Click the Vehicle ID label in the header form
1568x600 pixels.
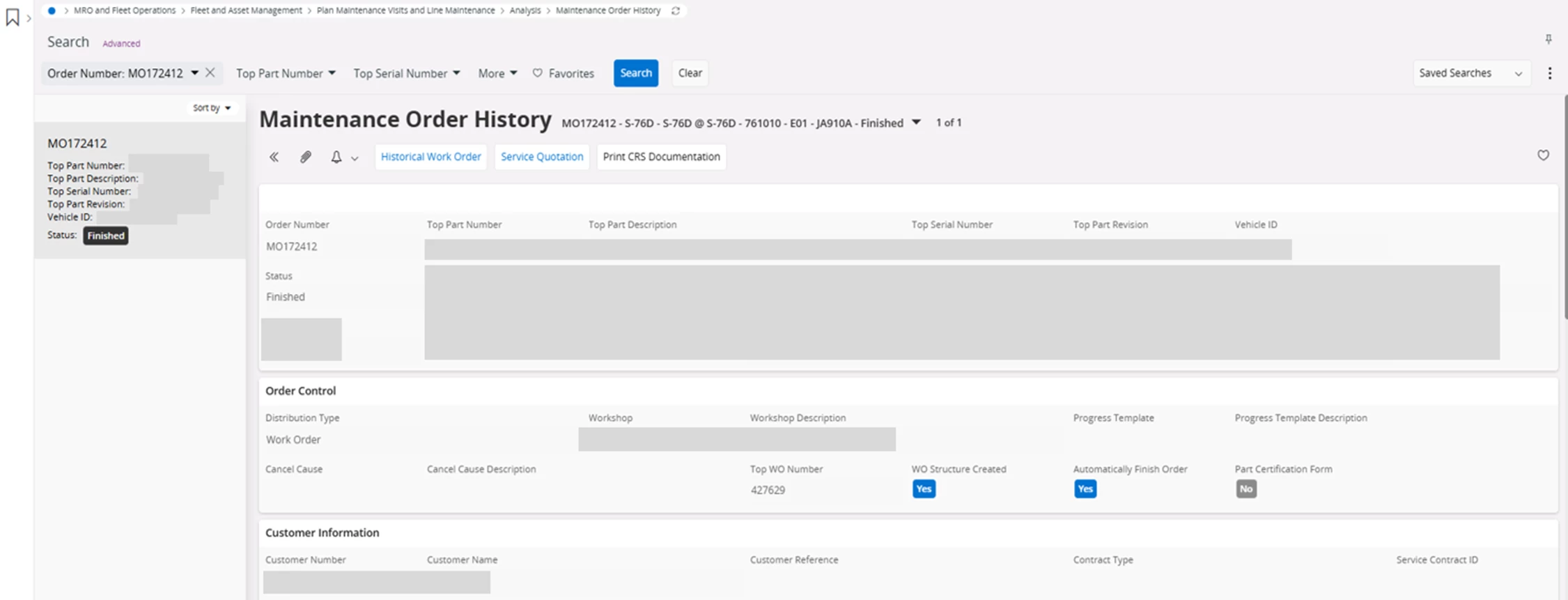1256,225
